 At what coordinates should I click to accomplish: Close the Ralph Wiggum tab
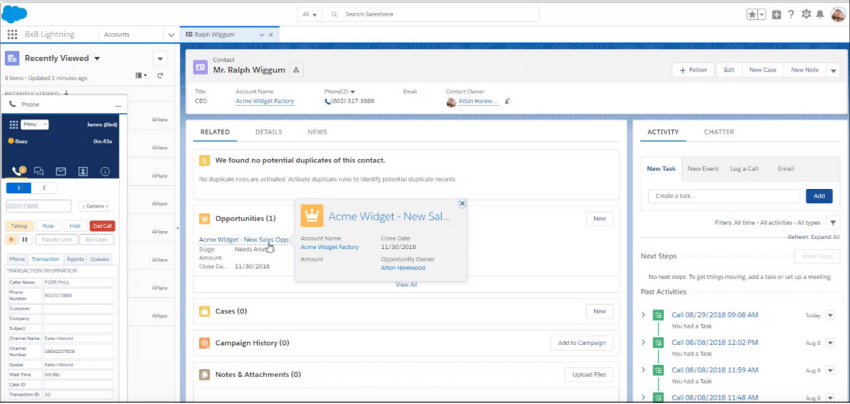pos(271,35)
